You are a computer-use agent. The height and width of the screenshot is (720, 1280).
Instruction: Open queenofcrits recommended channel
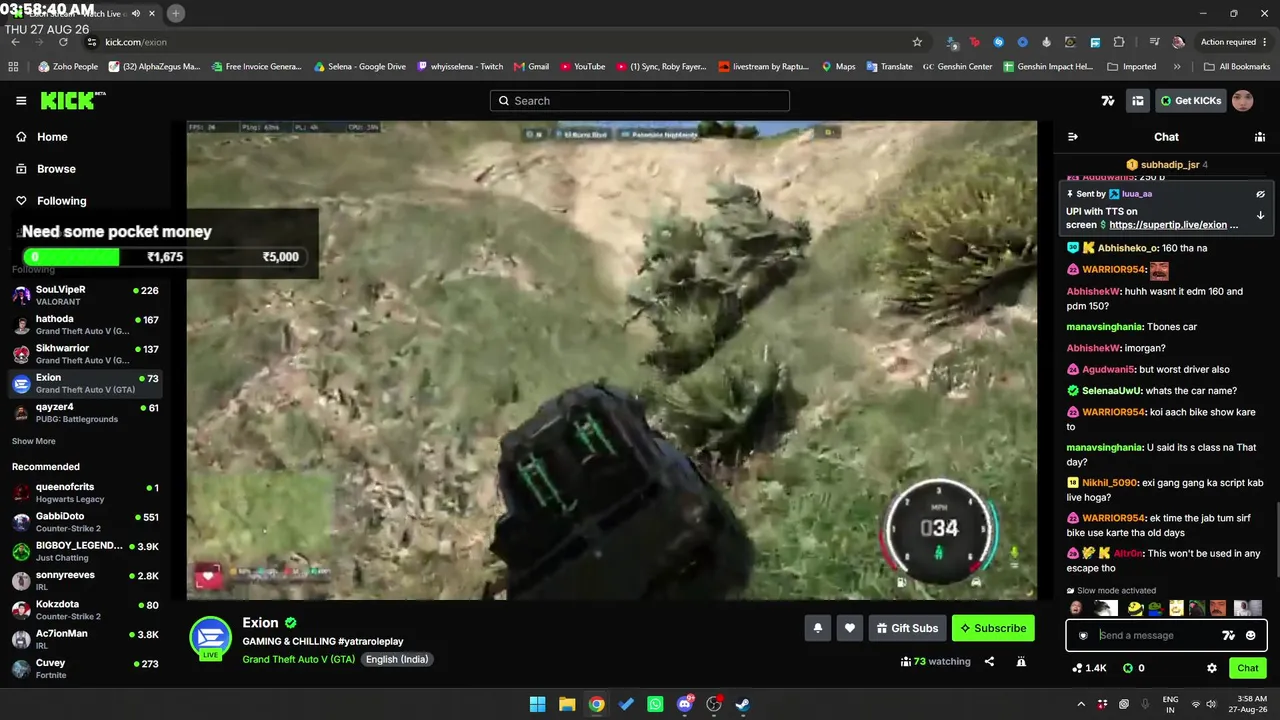[84, 493]
